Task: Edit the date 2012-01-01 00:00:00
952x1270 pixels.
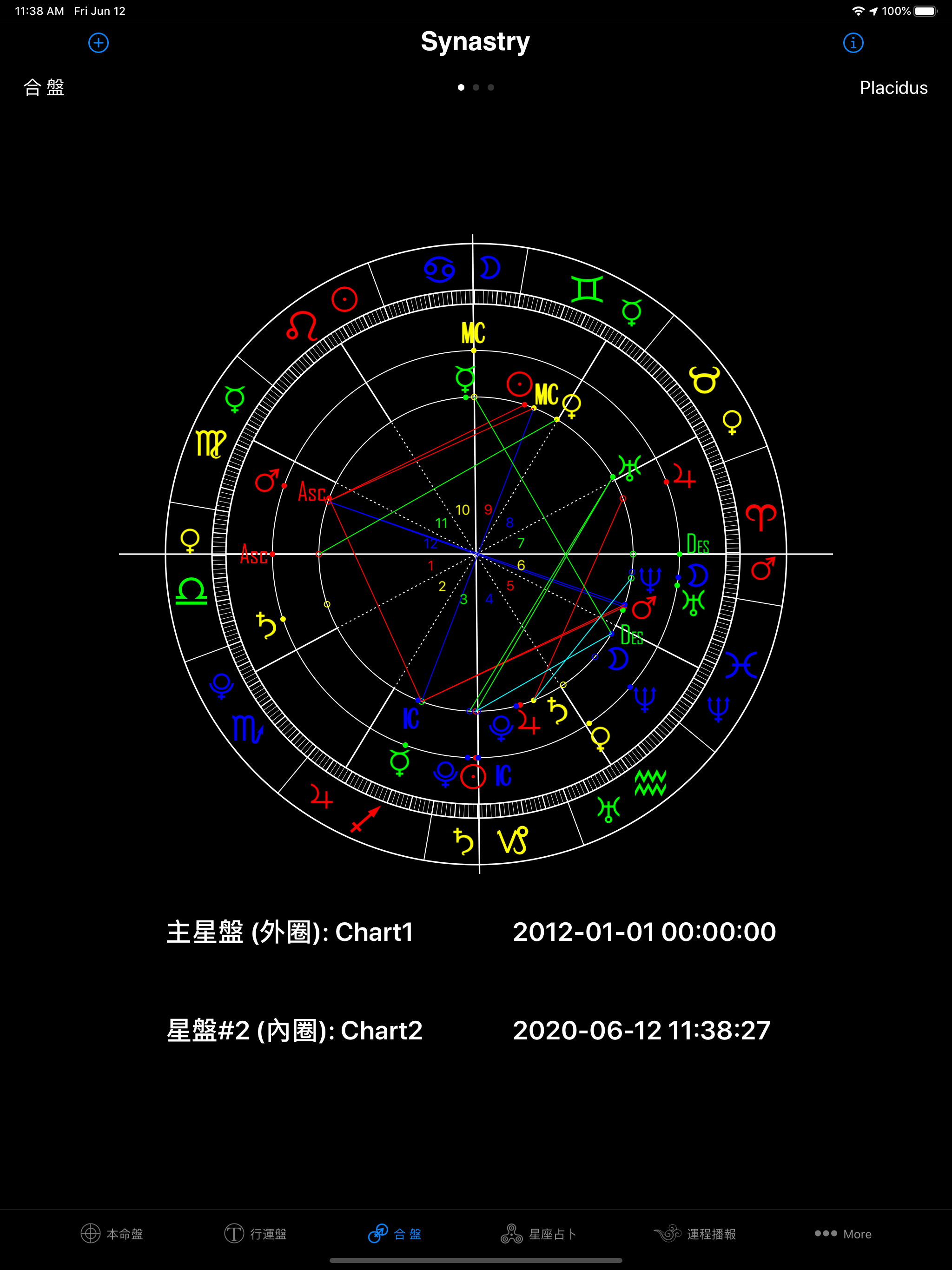Action: coord(644,932)
